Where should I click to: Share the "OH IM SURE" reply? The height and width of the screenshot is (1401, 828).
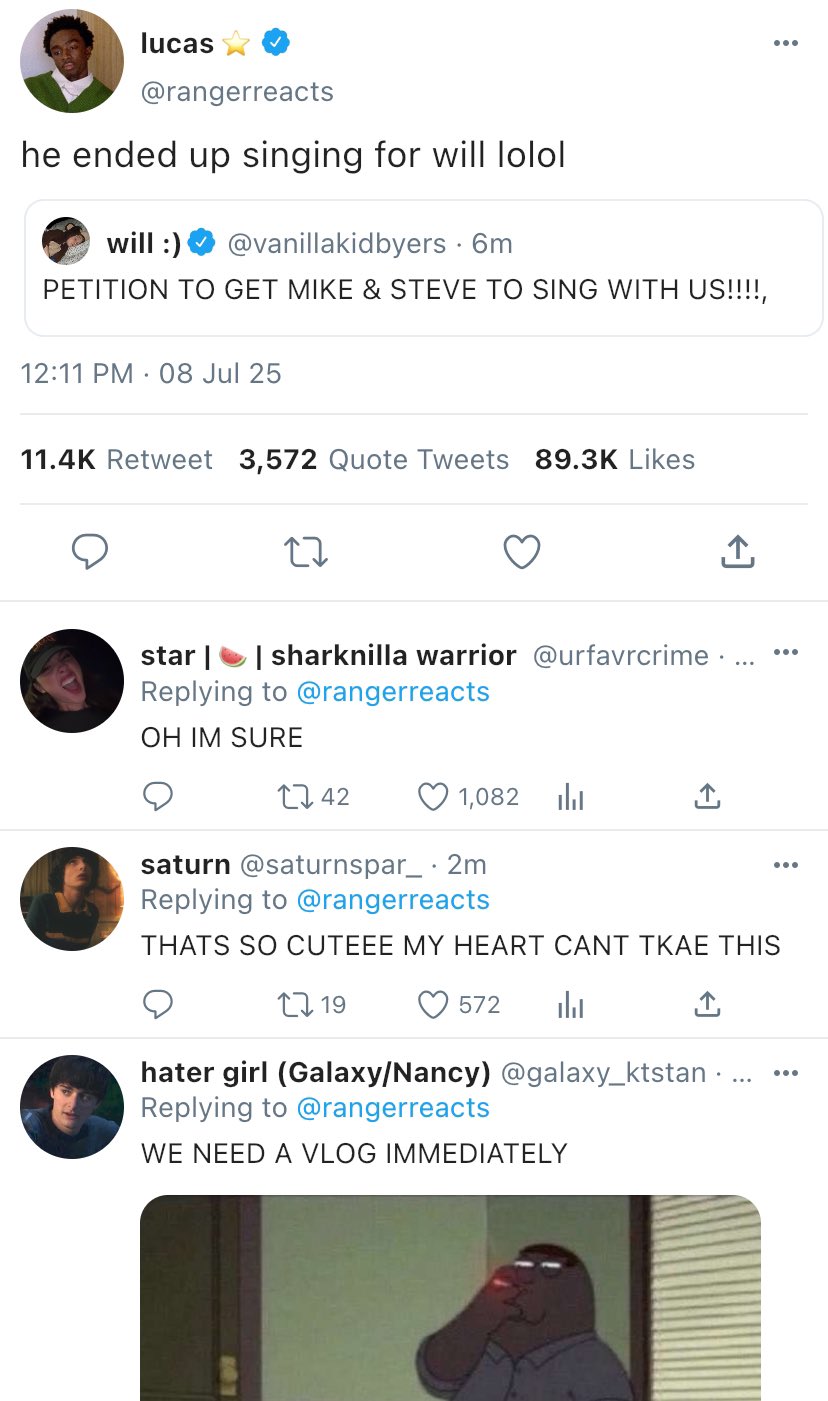[707, 796]
